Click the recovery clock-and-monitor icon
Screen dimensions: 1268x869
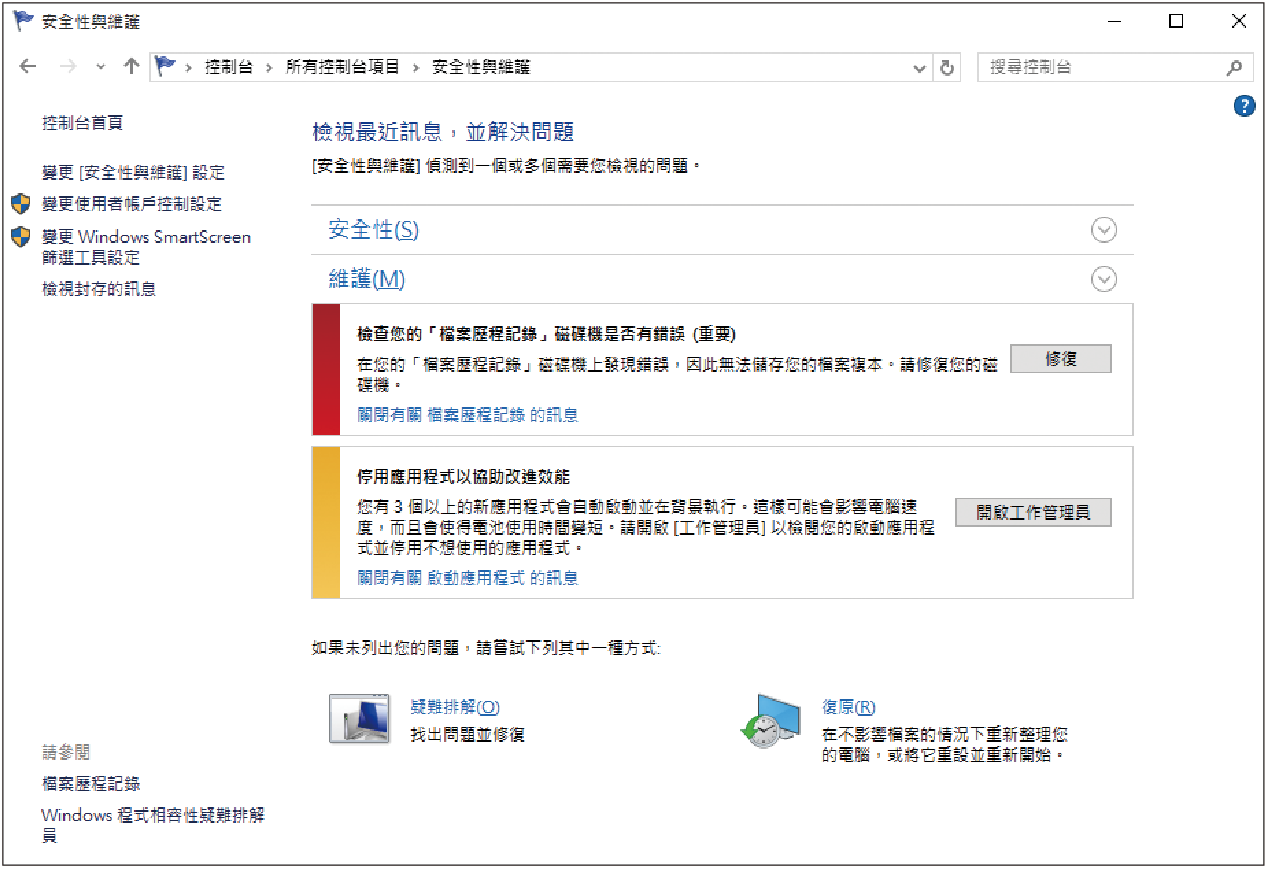[770, 721]
